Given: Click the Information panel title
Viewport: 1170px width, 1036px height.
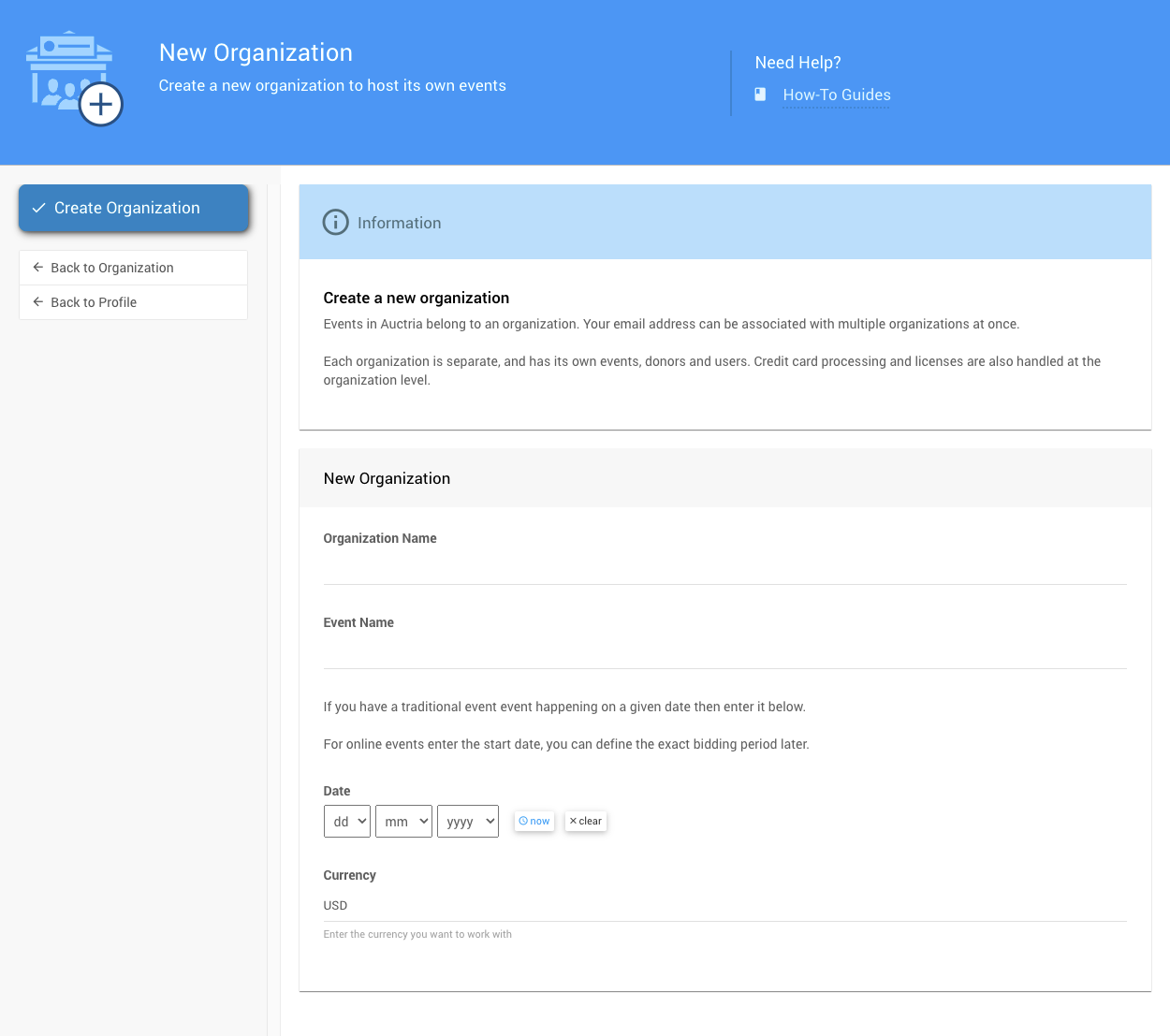Looking at the screenshot, I should (x=399, y=223).
